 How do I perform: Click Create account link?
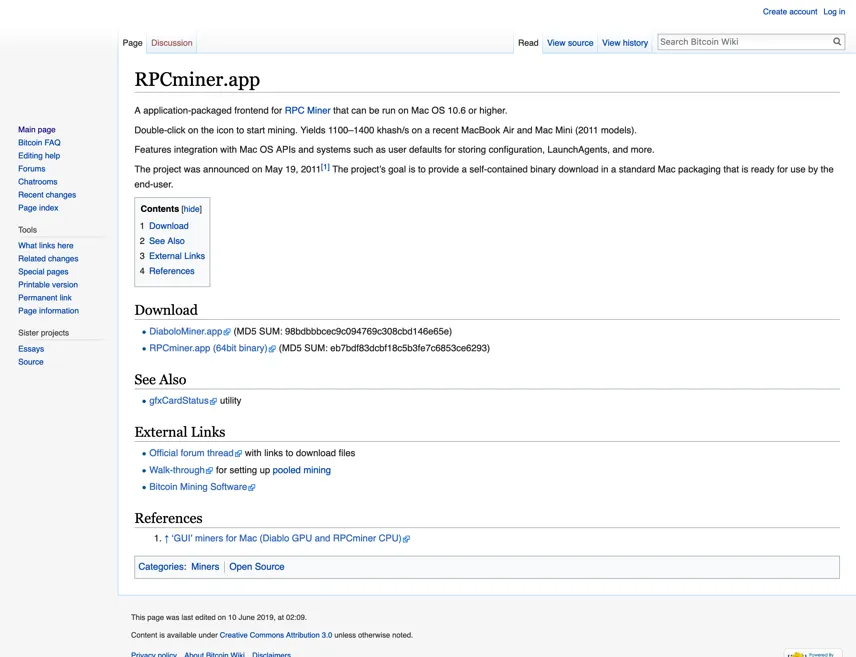(x=789, y=11)
